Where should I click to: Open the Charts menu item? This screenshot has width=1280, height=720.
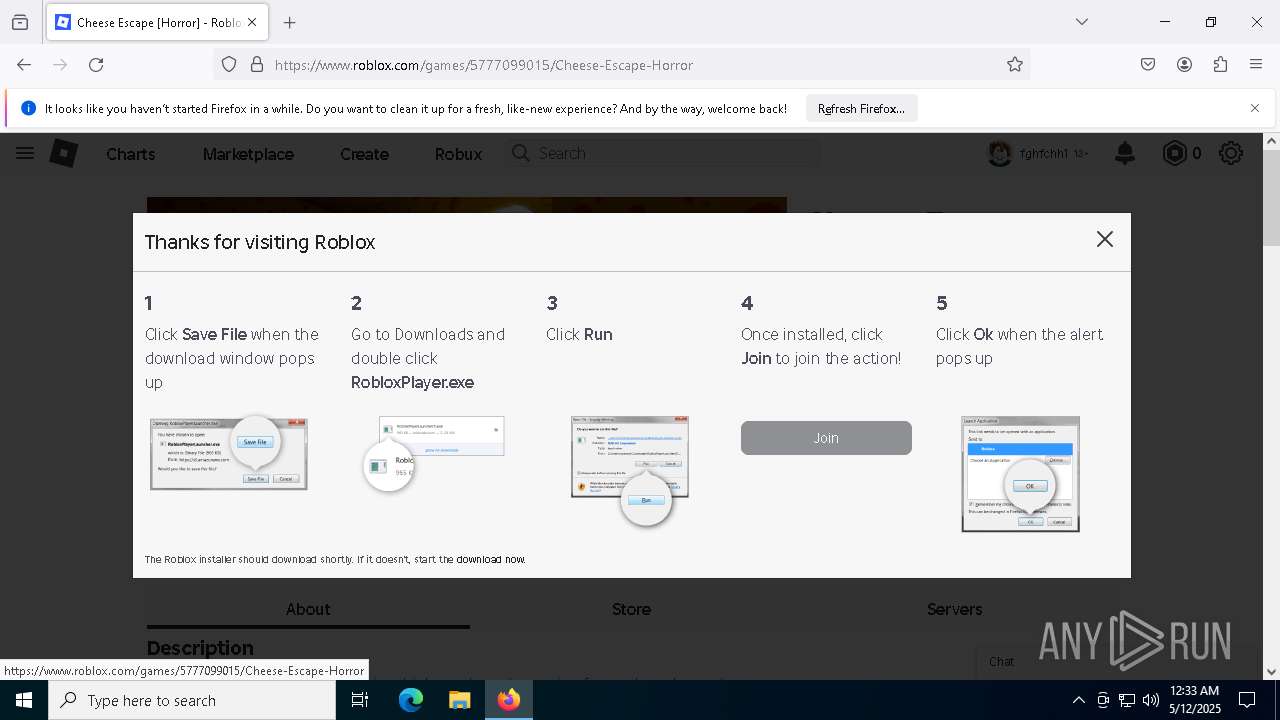coord(131,154)
